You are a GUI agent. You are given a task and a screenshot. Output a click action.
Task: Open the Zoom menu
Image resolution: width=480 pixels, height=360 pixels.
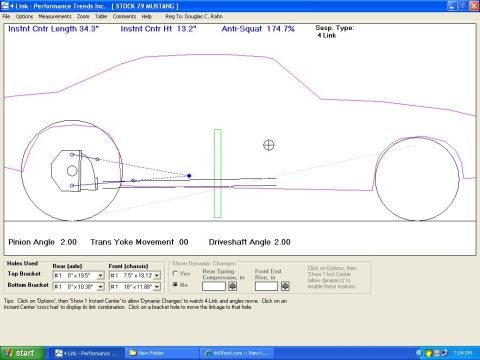tap(83, 16)
